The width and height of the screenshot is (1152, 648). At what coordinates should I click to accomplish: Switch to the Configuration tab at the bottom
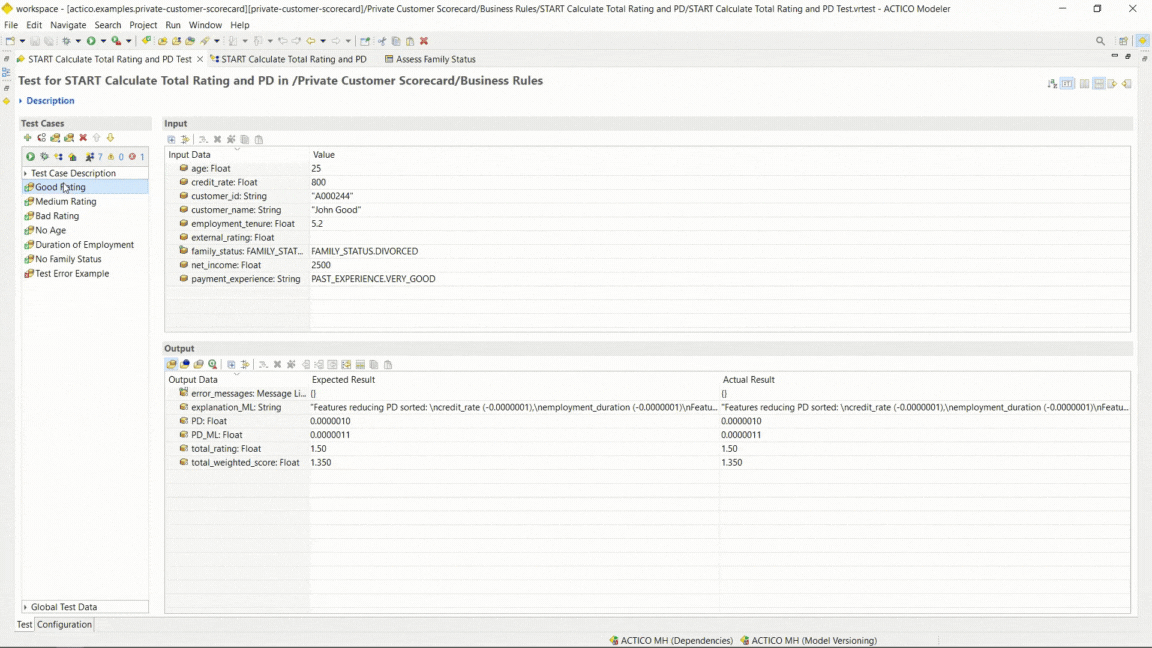pyautogui.click(x=64, y=624)
